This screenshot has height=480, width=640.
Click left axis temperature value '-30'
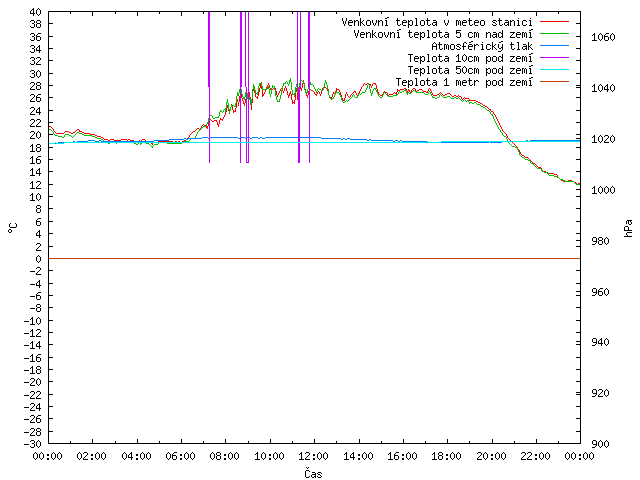(33, 444)
